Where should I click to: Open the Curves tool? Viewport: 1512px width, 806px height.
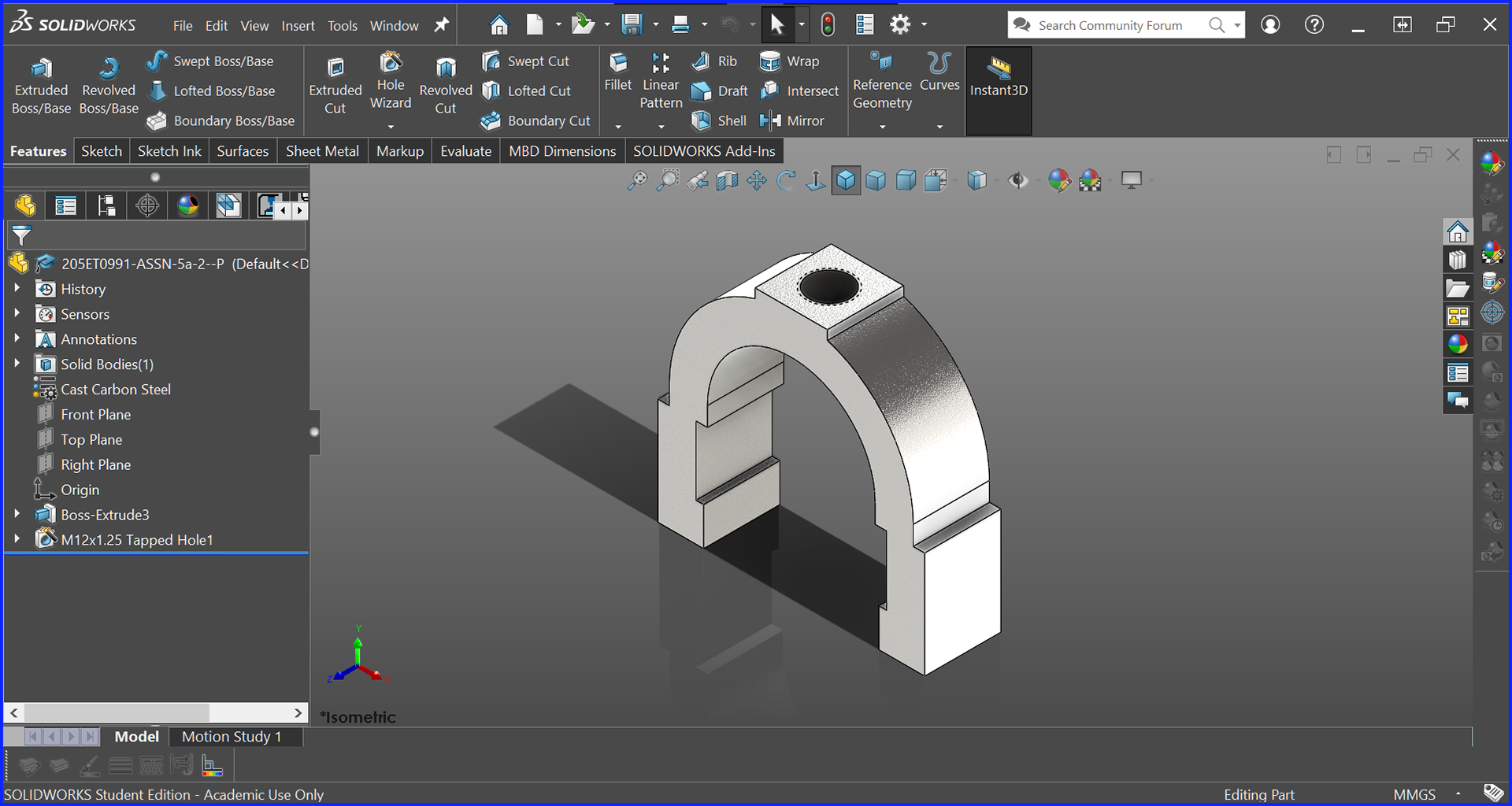tap(939, 72)
